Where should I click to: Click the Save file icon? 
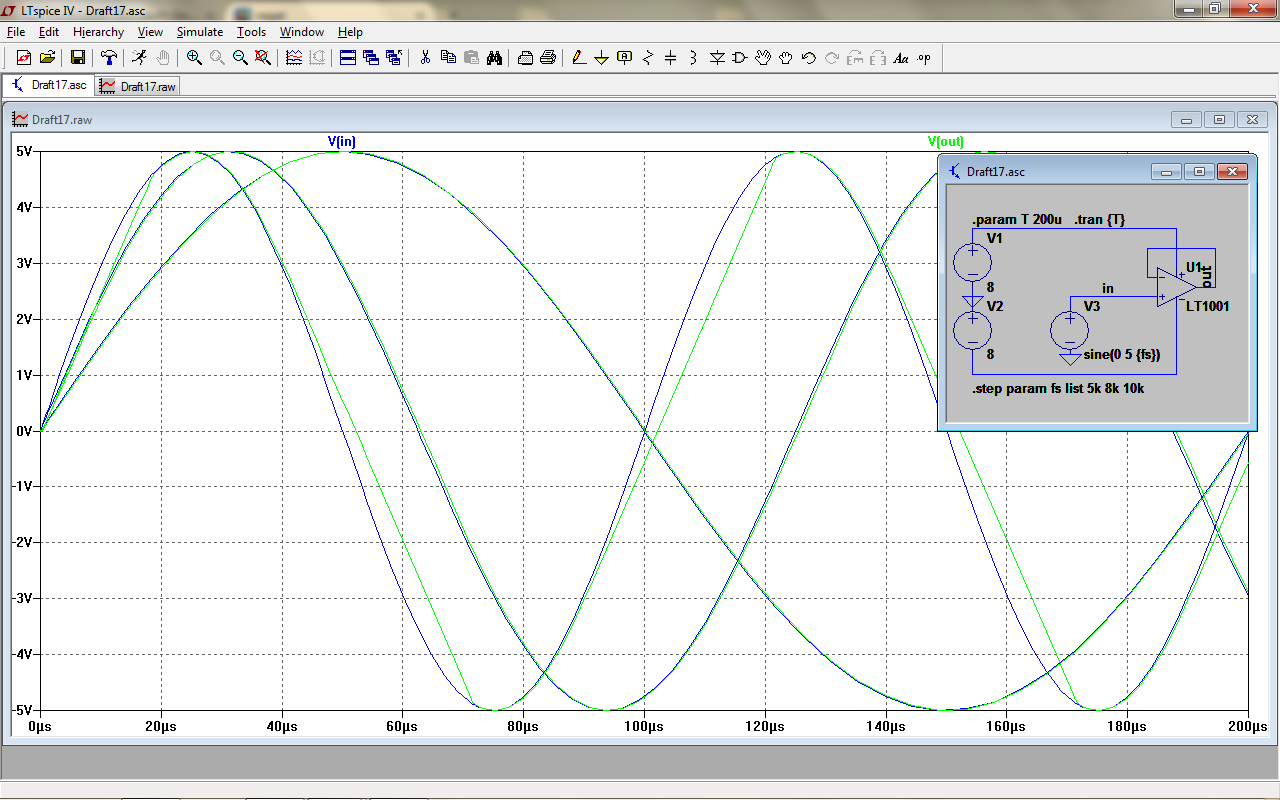tap(77, 58)
